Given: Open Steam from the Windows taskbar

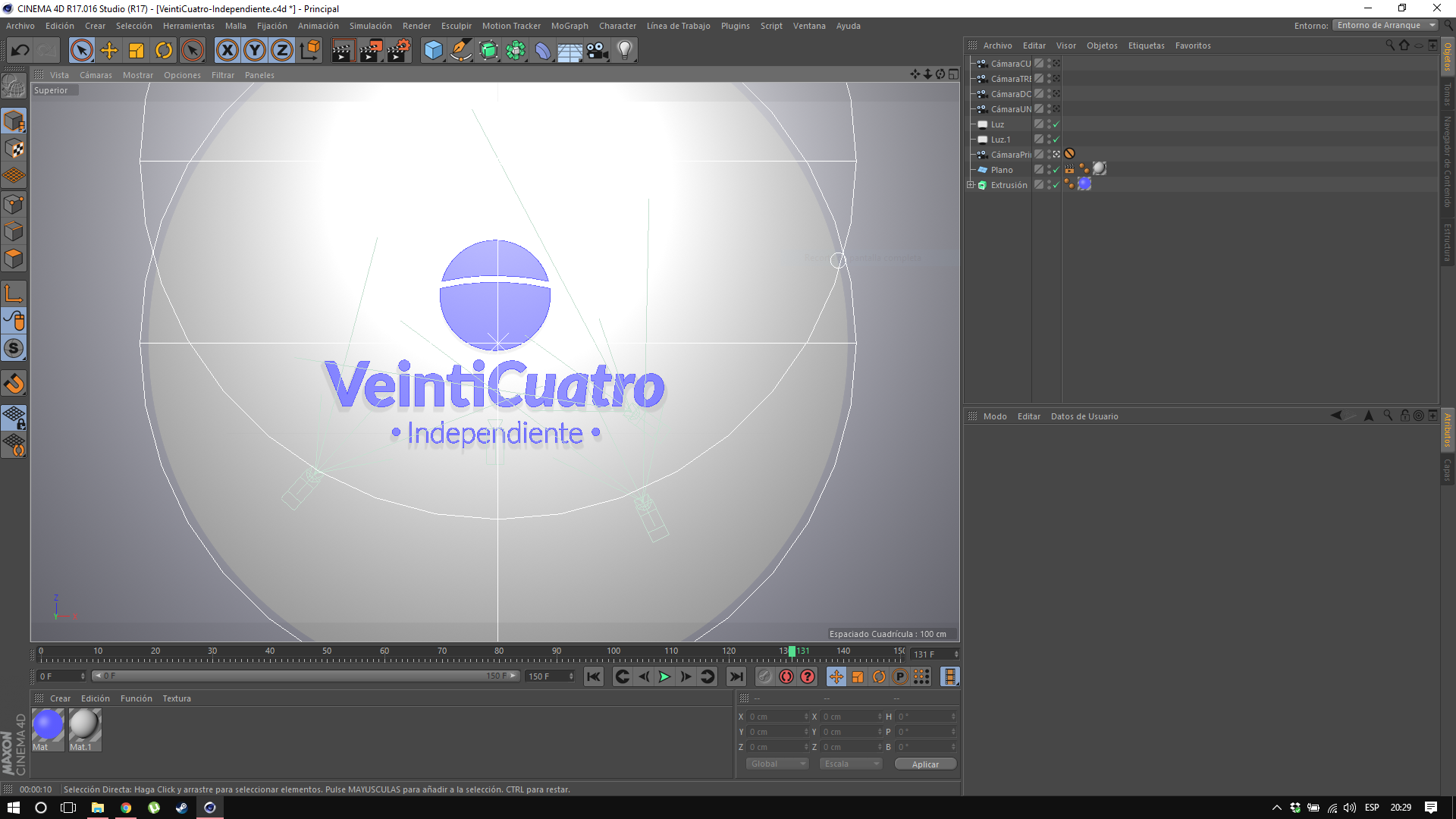Looking at the screenshot, I should coord(182,808).
